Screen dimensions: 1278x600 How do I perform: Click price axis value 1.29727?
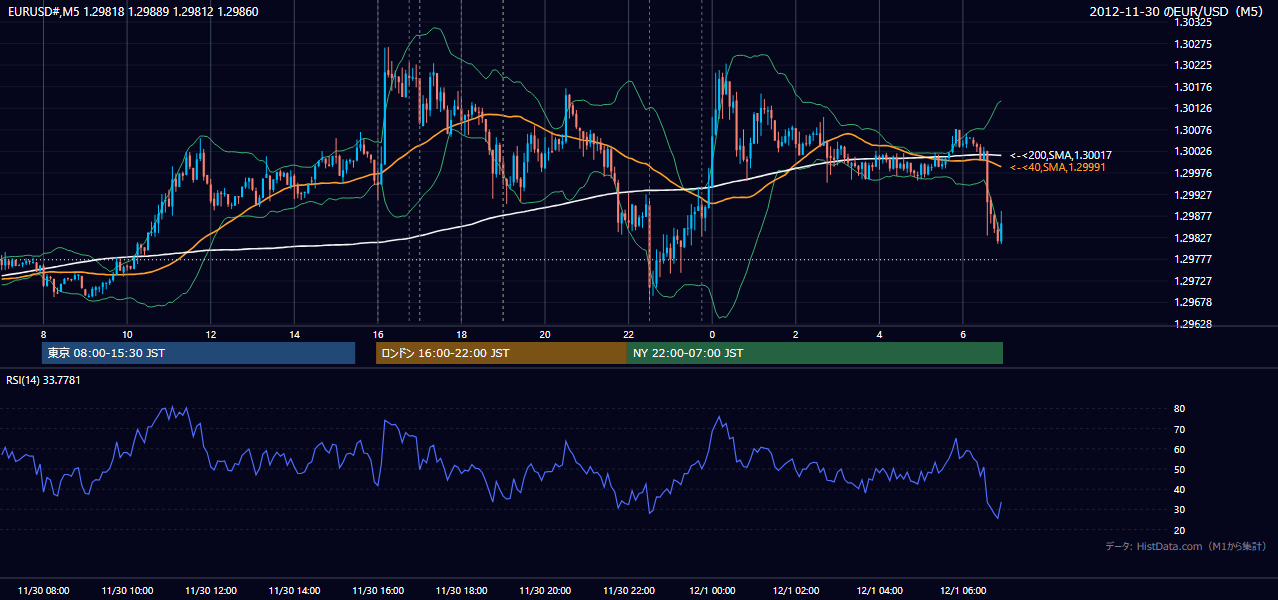(1194, 281)
